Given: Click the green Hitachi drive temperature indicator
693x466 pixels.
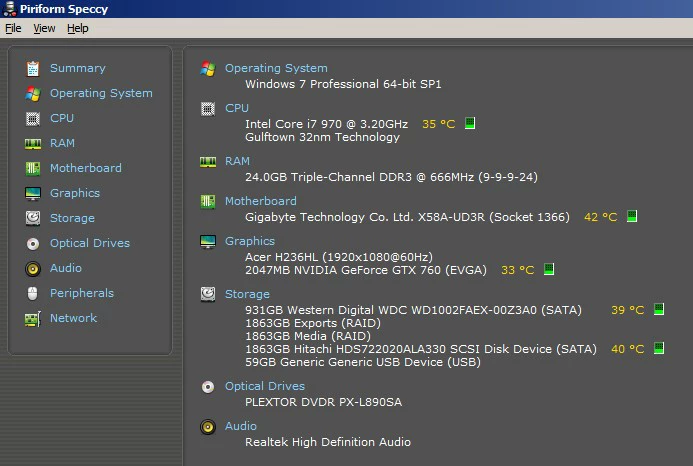Looking at the screenshot, I should click(x=659, y=348).
